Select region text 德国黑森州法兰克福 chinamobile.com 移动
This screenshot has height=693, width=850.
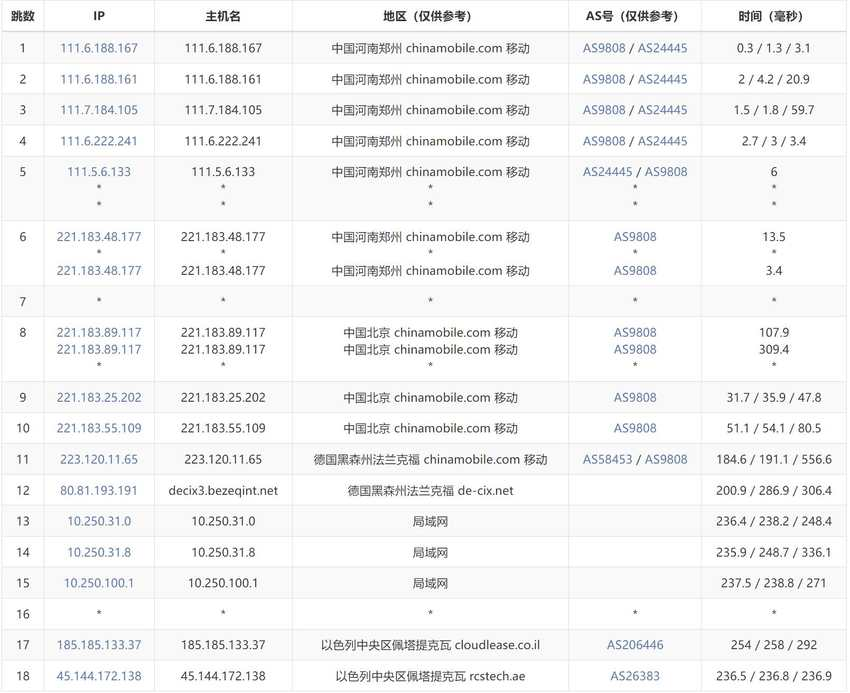click(430, 460)
